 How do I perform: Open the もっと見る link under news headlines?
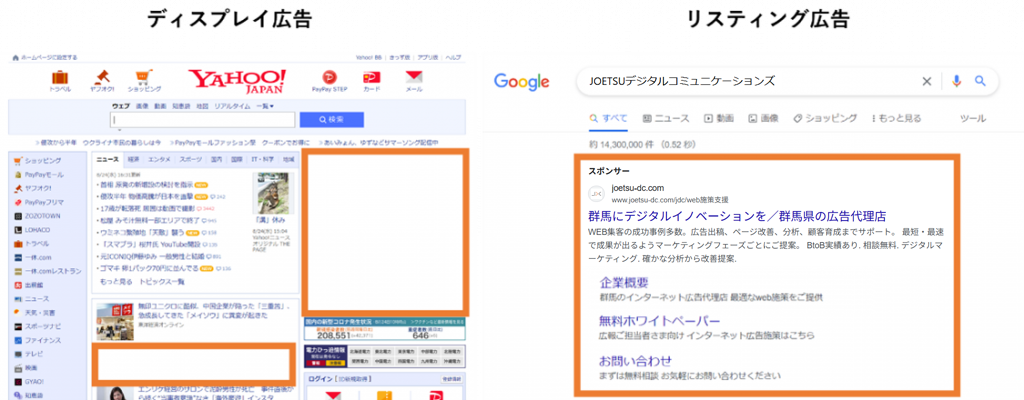click(x=116, y=282)
